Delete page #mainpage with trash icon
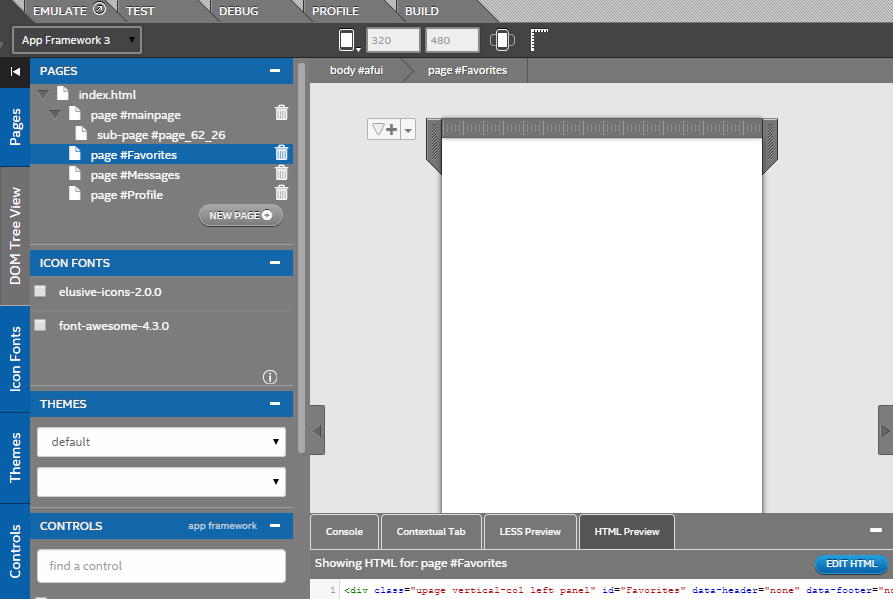This screenshot has height=599, width=893. 281,113
